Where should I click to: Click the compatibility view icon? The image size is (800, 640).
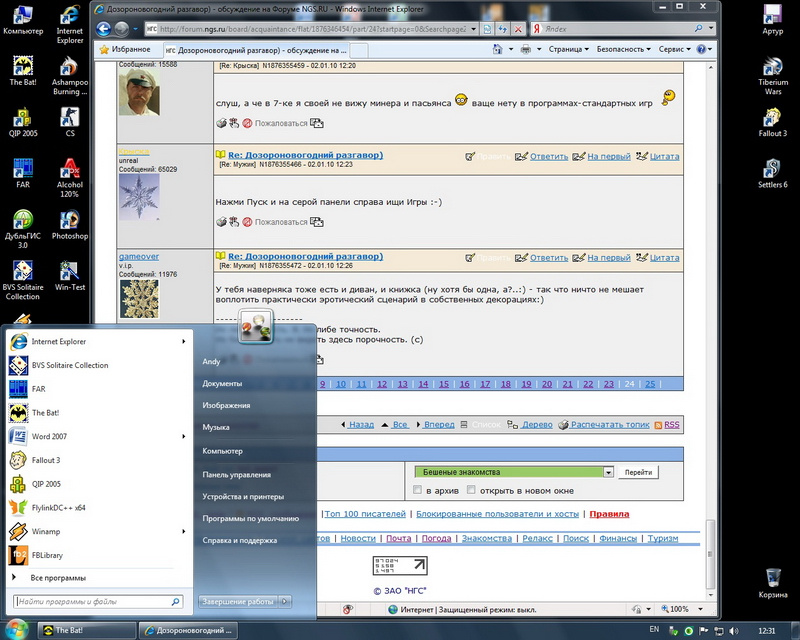487,29
